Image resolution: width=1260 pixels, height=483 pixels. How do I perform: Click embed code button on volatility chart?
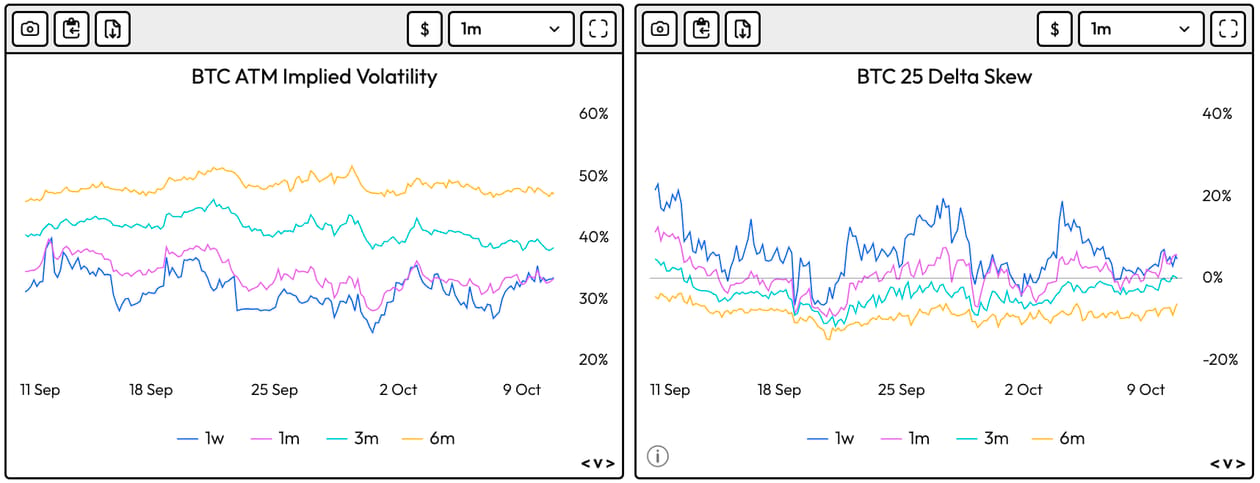598,463
